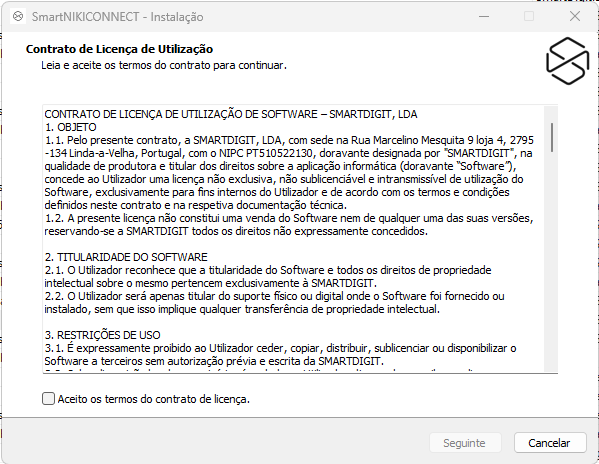The width and height of the screenshot is (599, 464).
Task: Click the '2. TITULARIDADE DO SOFTWARE' heading
Action: point(126,257)
